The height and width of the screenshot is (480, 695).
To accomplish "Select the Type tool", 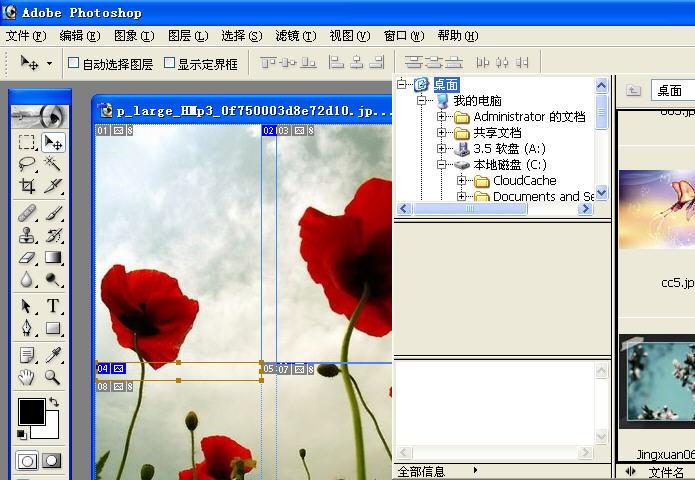I will (x=53, y=306).
